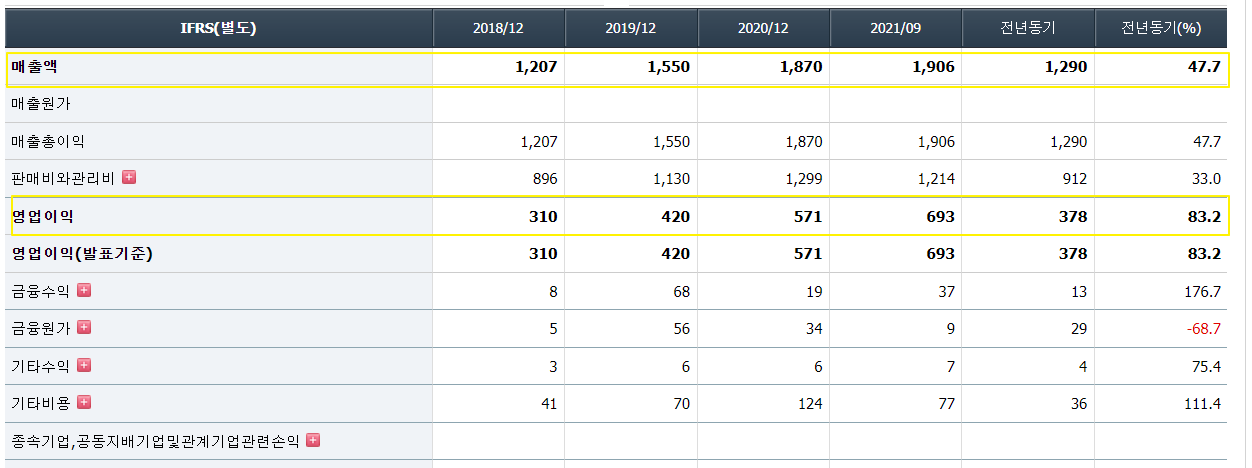Select the 매출총이익 row label
The height and width of the screenshot is (468, 1252).
48,142
